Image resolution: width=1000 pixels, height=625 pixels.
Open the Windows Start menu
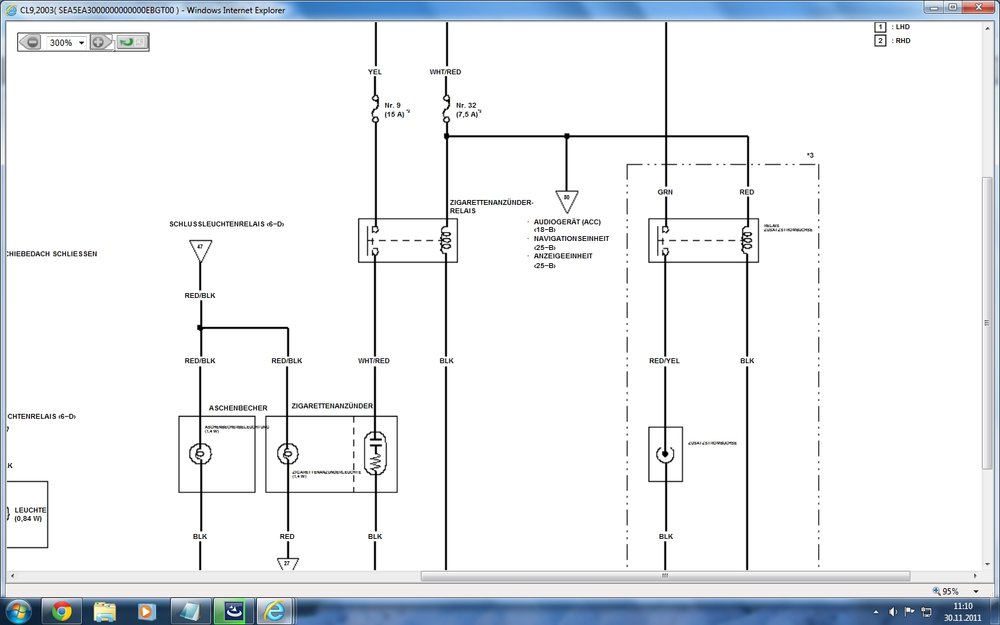click(18, 610)
